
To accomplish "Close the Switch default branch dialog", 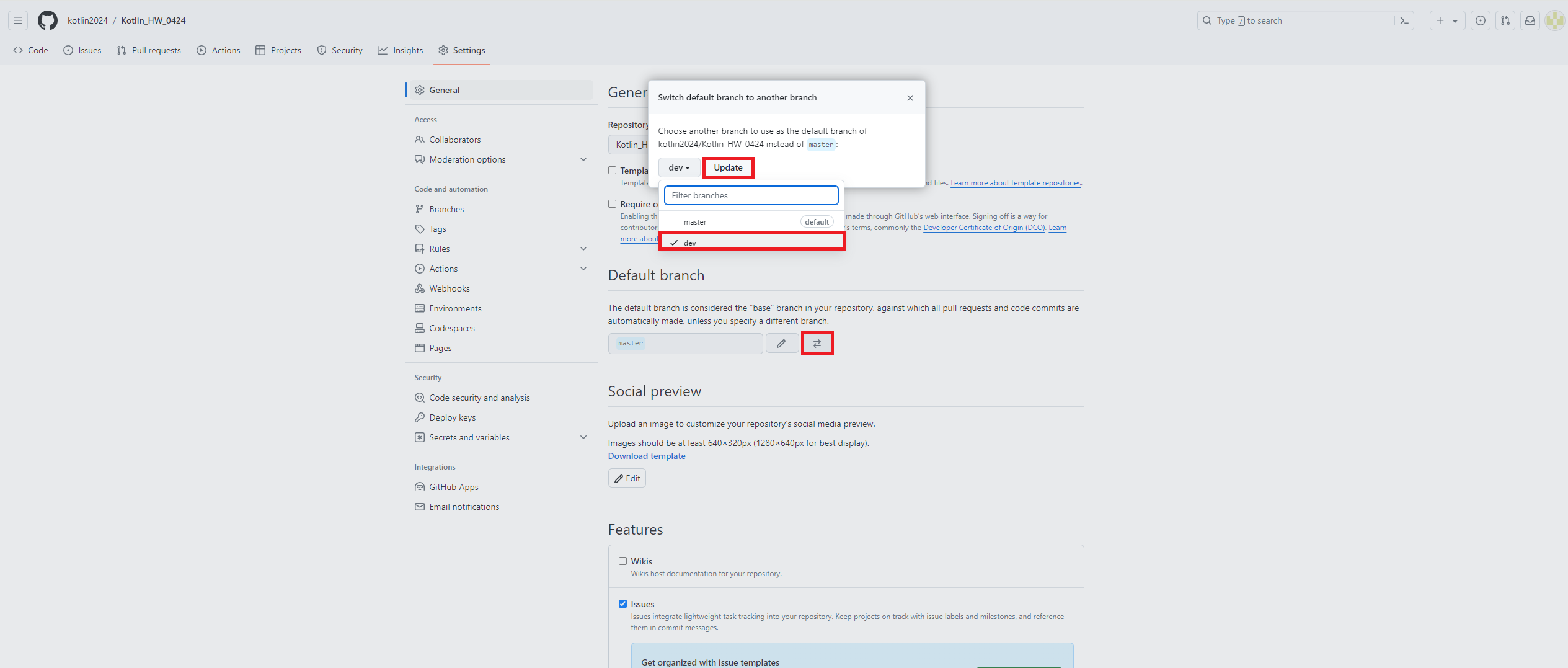I will tap(910, 98).
